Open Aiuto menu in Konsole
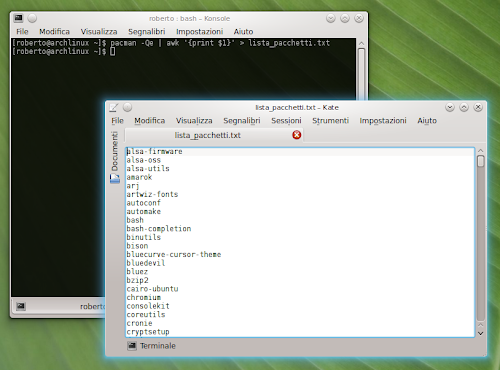The height and width of the screenshot is (370, 500). 243,32
